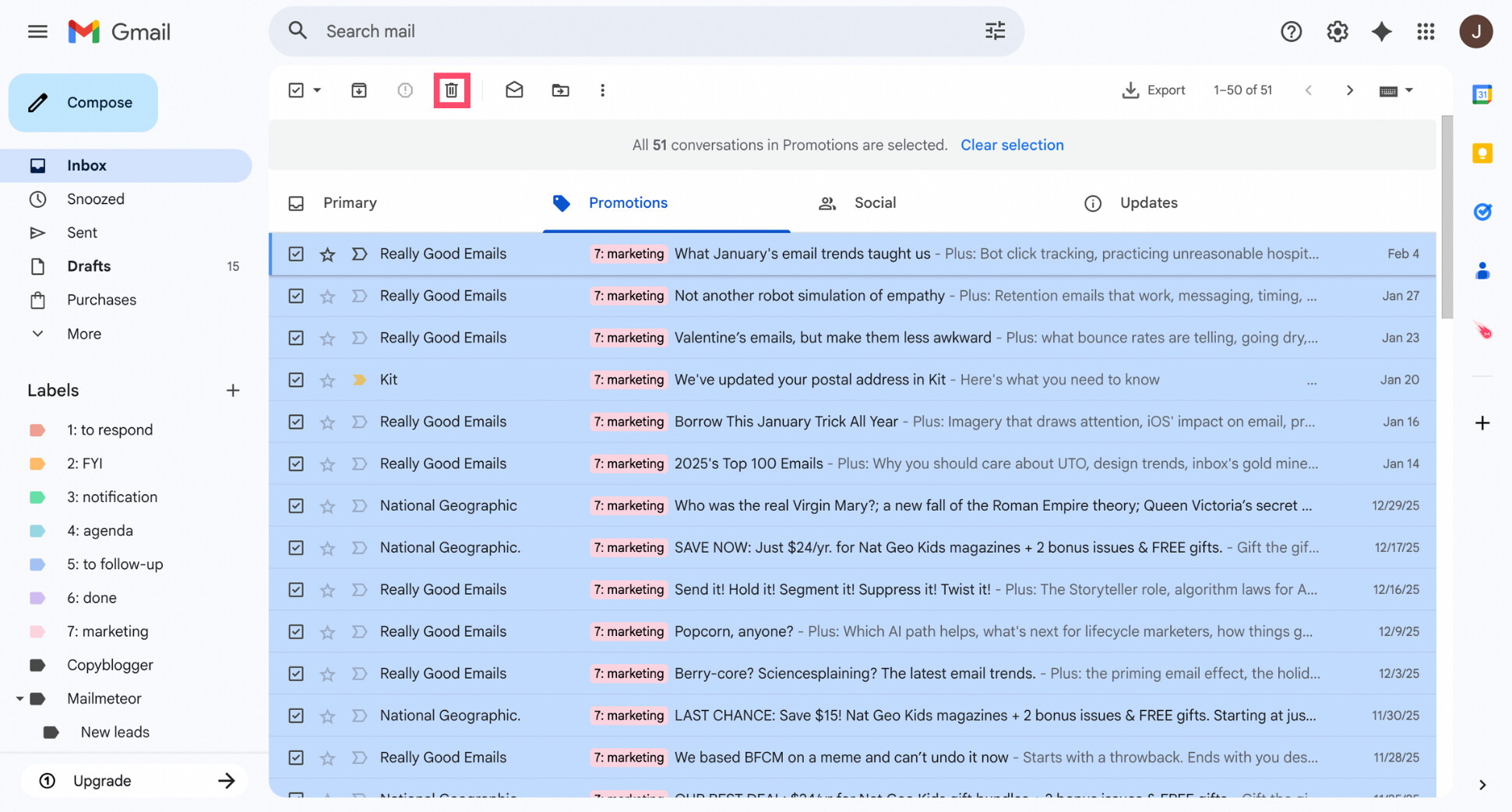Mark selected emails as read via envelope icon
Viewport: 1512px width, 812px height.
514,90
